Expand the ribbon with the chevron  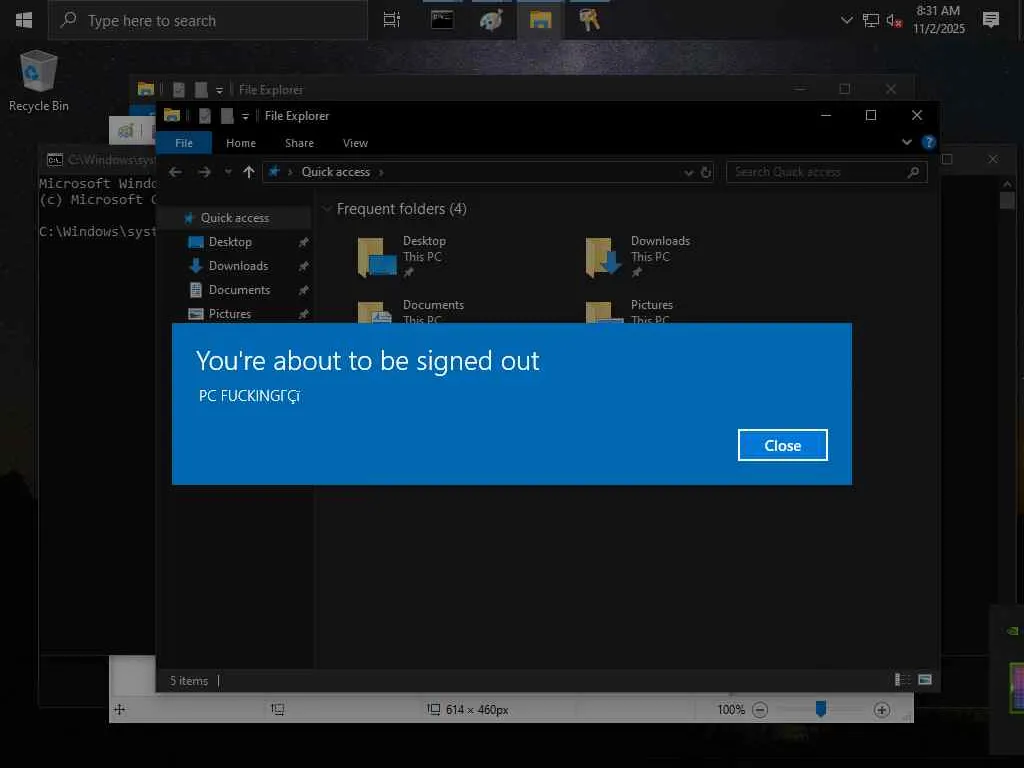click(x=906, y=142)
